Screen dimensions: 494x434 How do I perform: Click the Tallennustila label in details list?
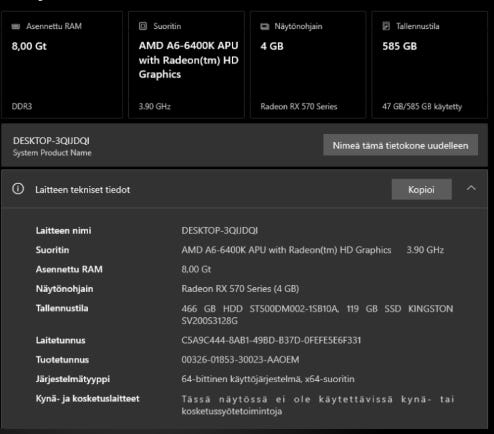tap(62, 308)
